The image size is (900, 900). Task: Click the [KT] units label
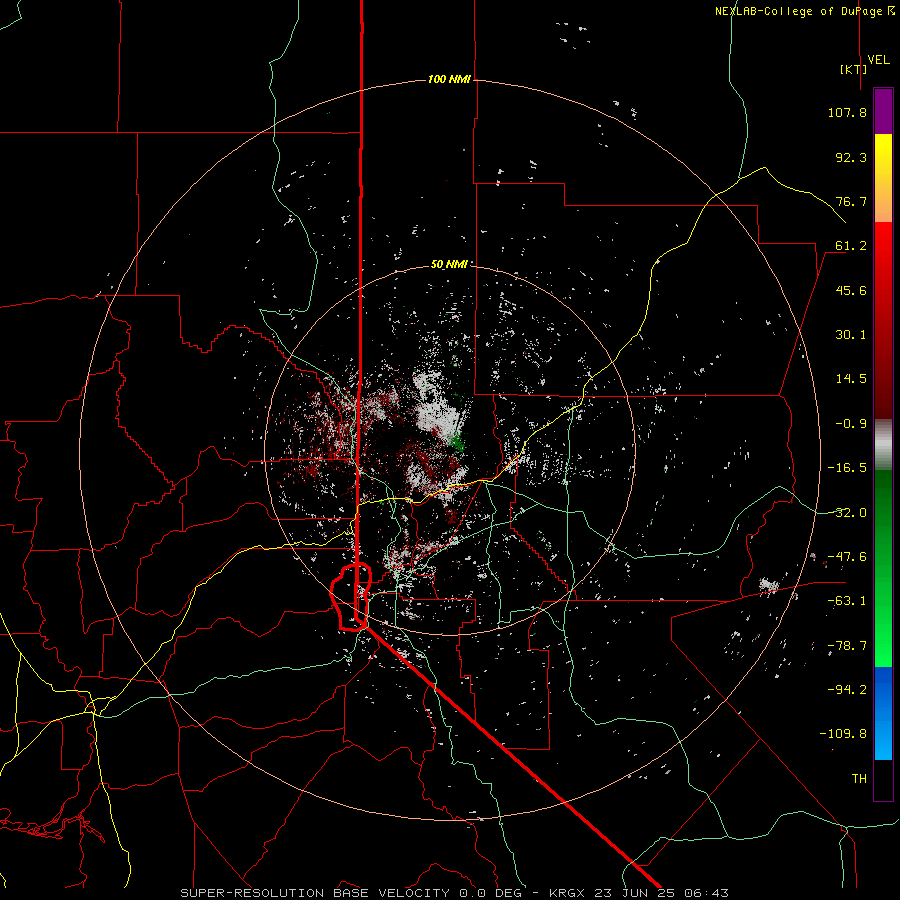(854, 69)
